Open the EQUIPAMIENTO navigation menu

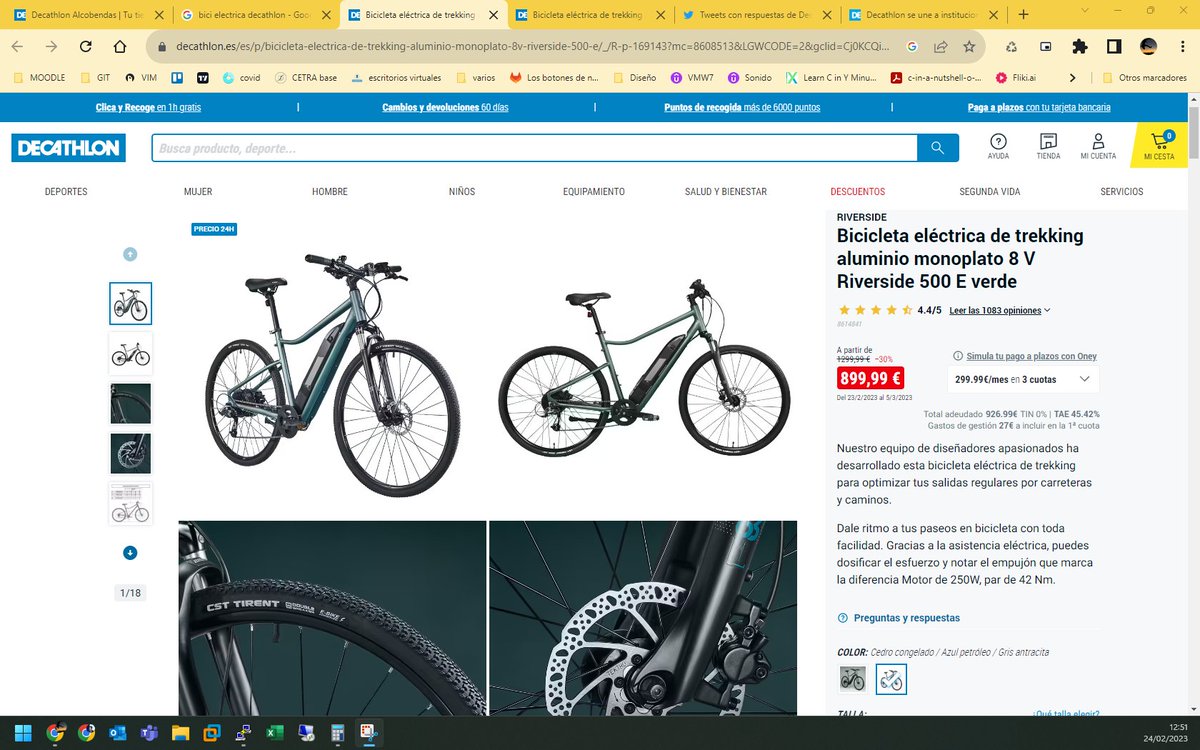tap(594, 191)
